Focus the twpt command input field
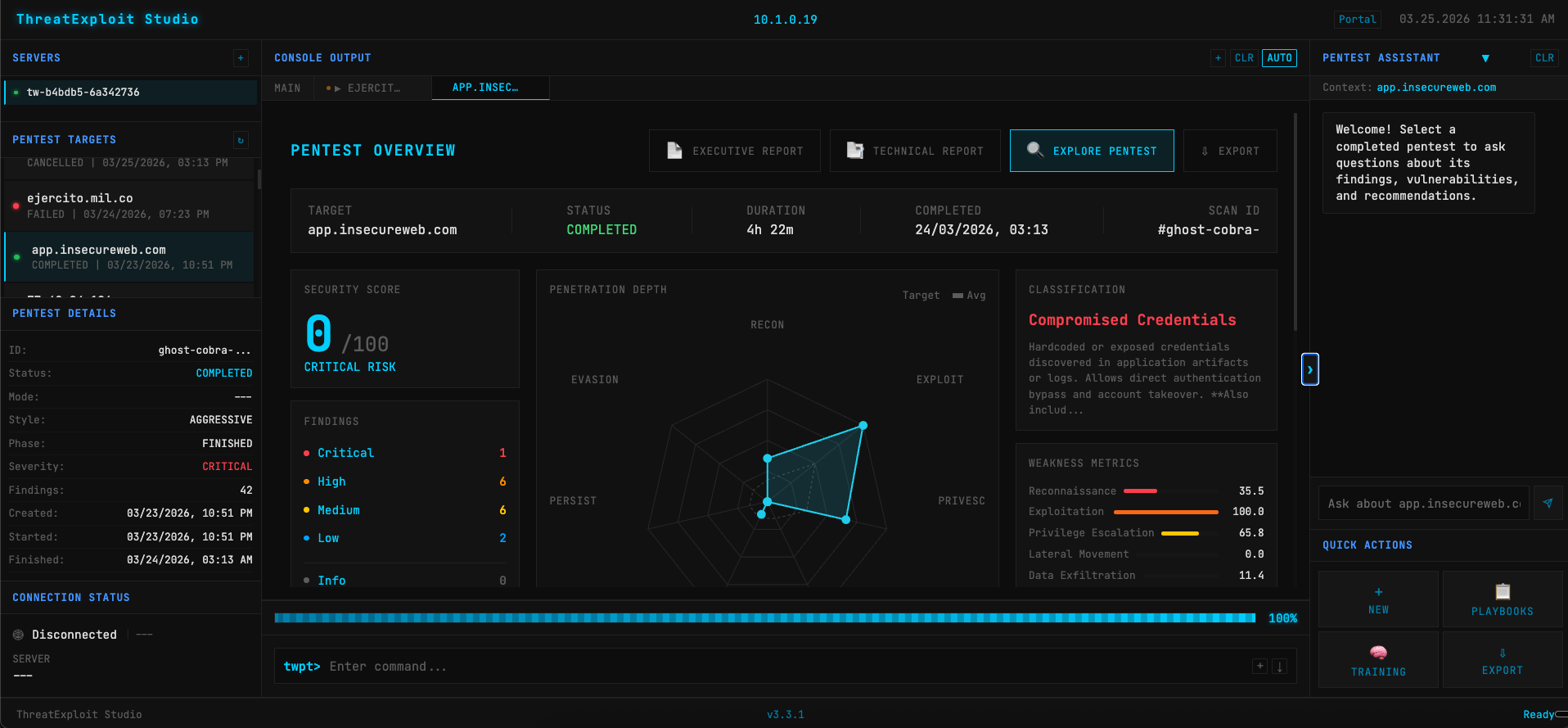Viewport: 1568px width, 728px height. (786, 667)
